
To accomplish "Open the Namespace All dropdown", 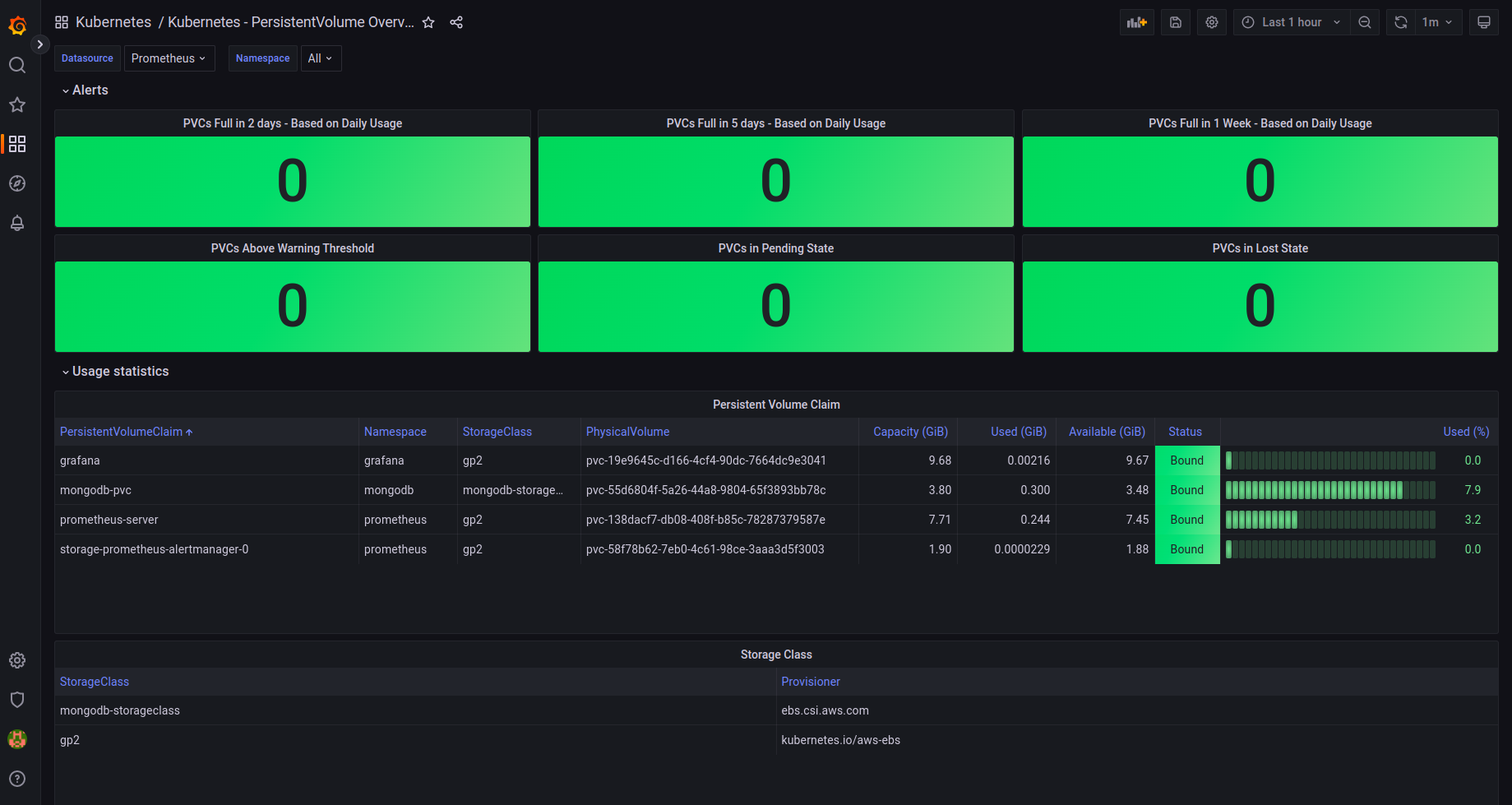I will coord(320,58).
